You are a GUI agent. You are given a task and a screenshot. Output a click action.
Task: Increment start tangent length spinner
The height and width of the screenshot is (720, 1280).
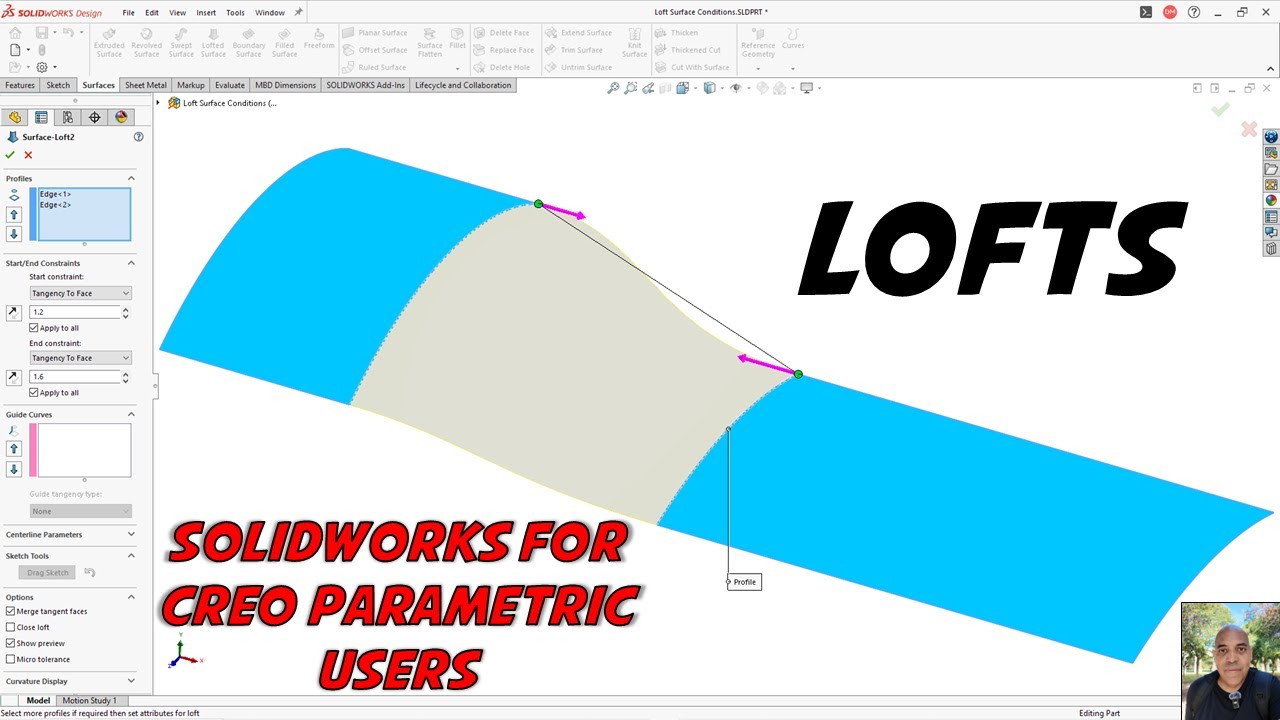[125, 309]
